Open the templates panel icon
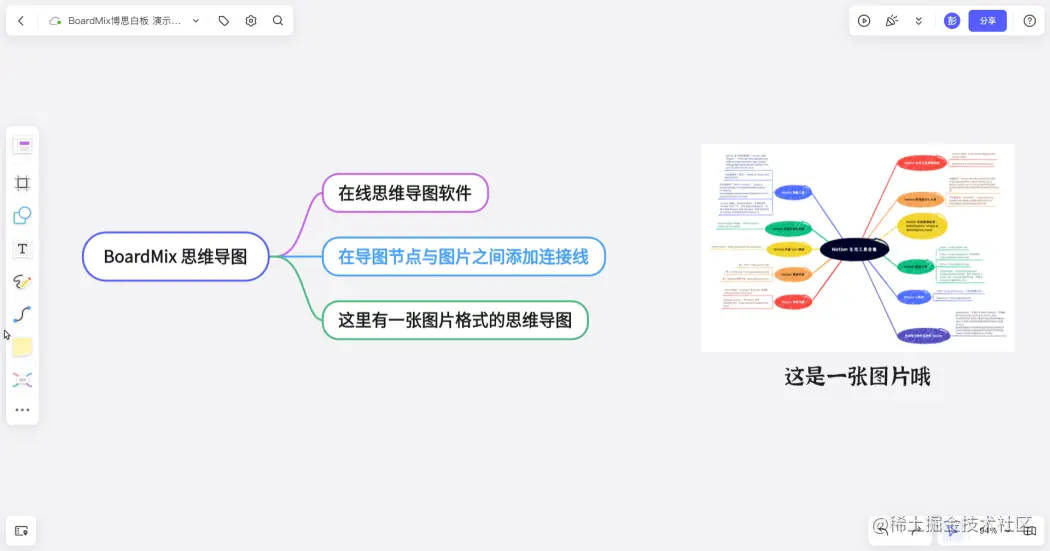 22,146
